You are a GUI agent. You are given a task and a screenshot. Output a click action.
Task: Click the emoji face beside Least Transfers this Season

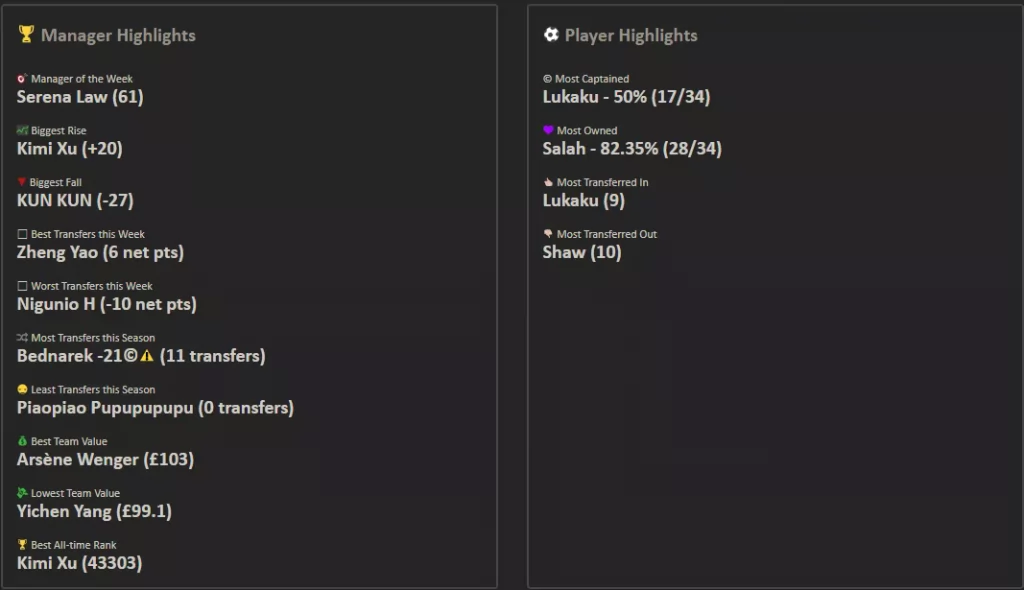22,390
